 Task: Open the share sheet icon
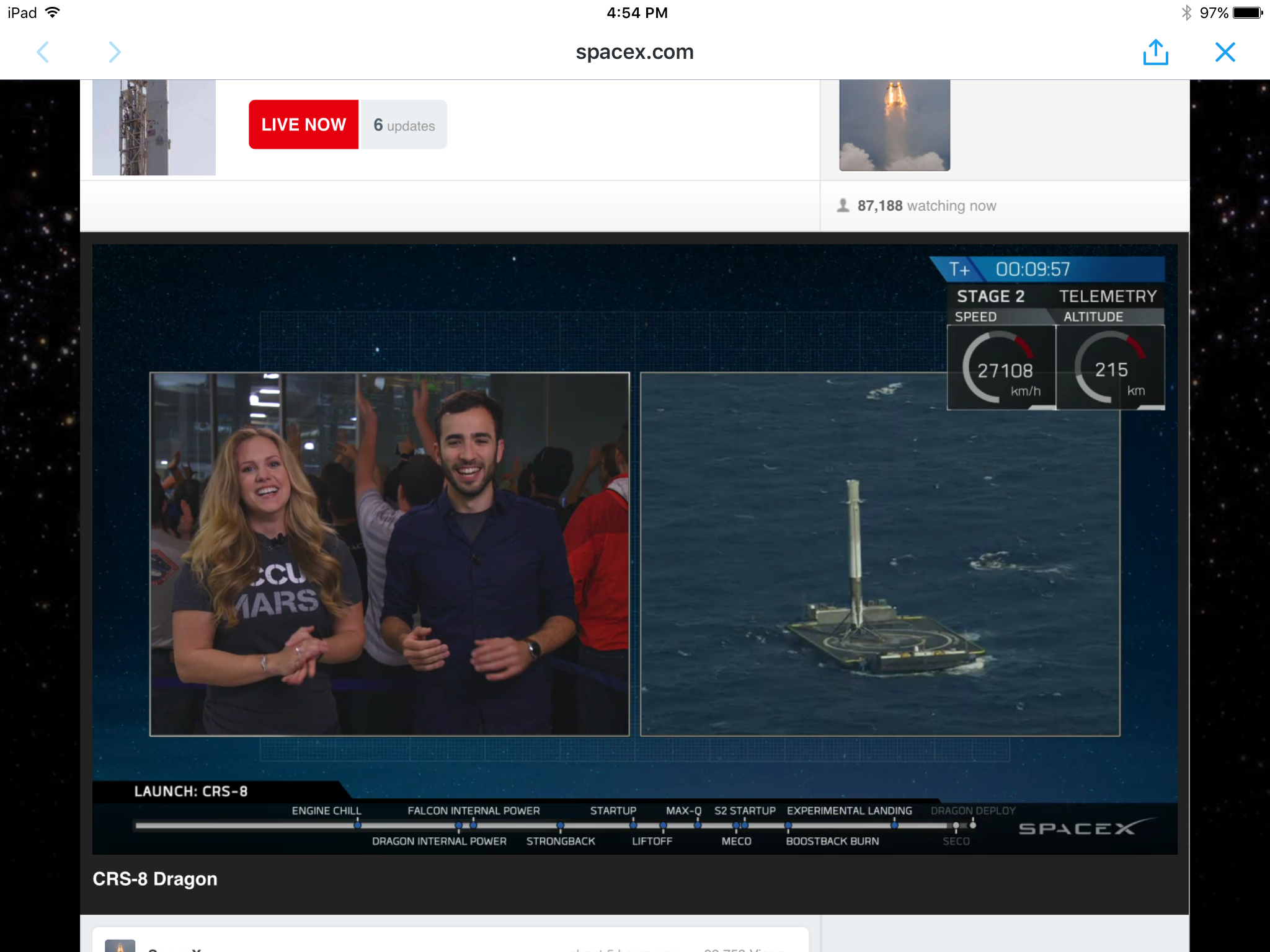pyautogui.click(x=1155, y=52)
